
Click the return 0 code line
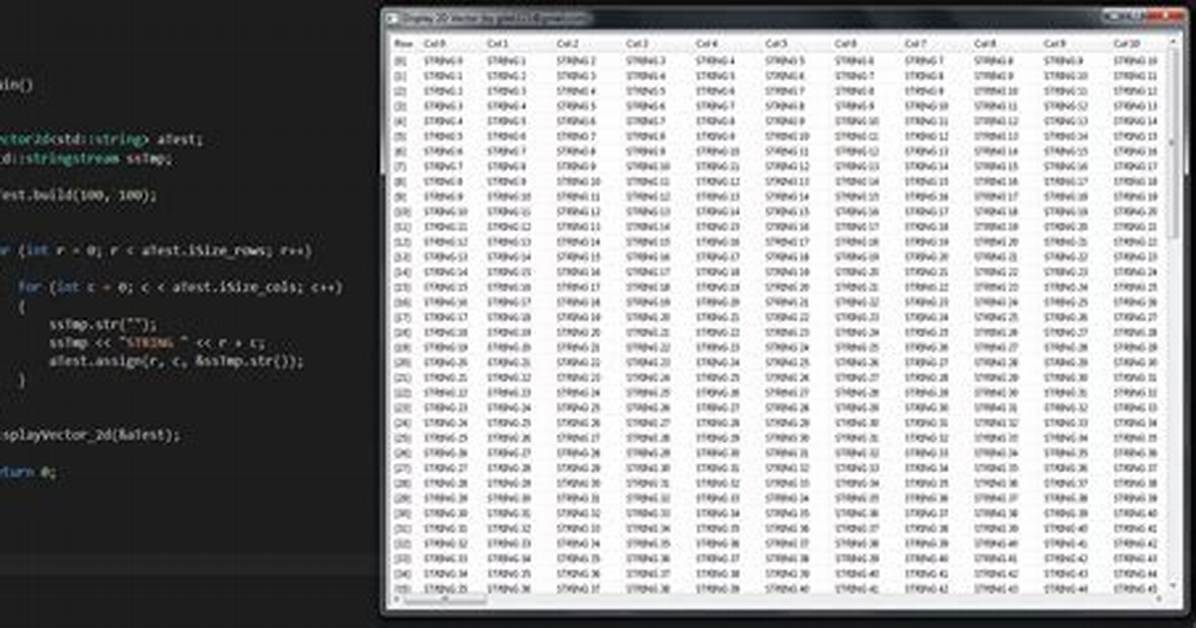(28, 472)
